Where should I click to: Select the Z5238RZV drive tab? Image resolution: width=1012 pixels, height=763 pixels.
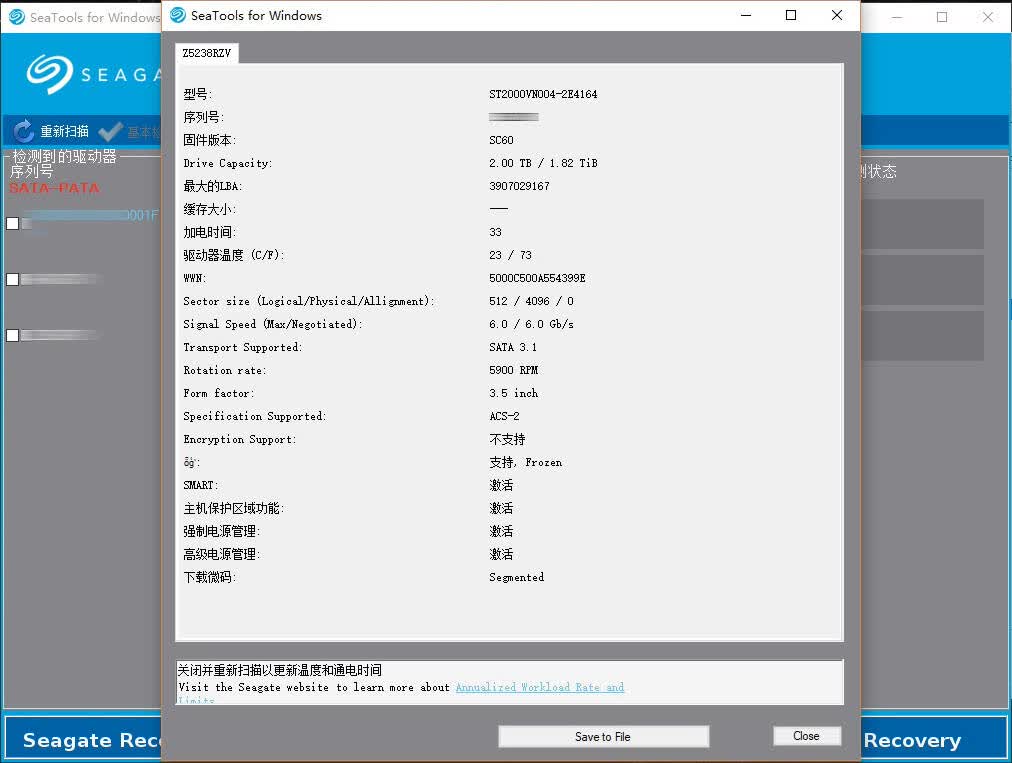pos(207,53)
